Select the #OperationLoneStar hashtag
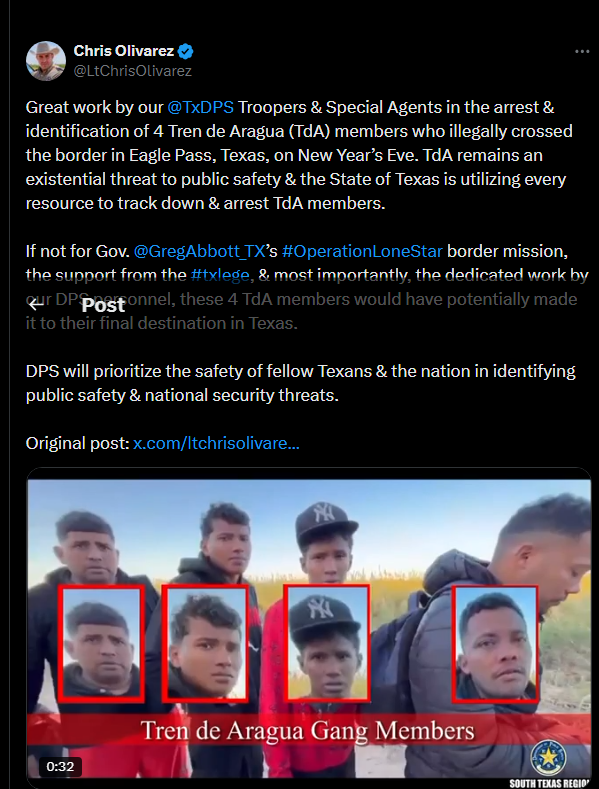 coord(362,251)
